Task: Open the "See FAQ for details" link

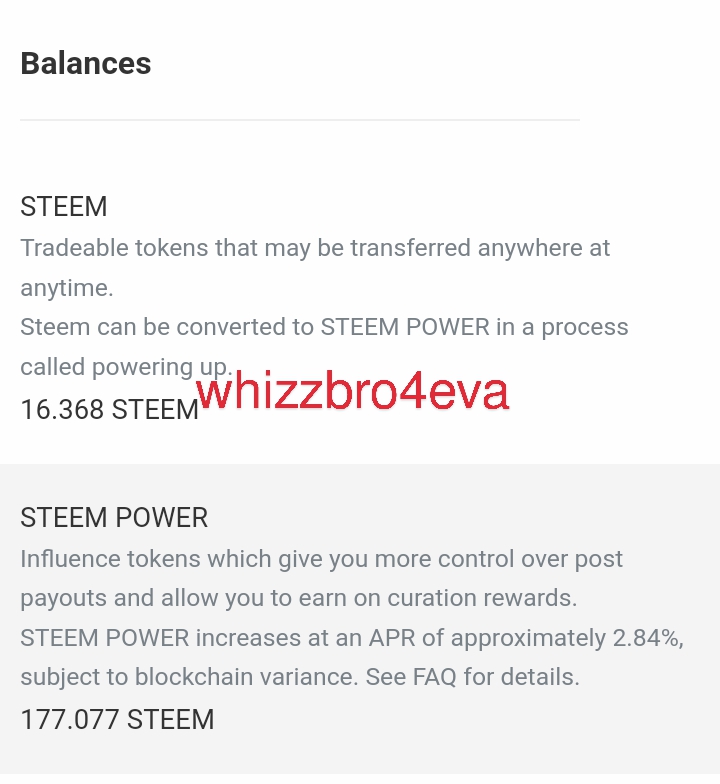Action: 472,677
